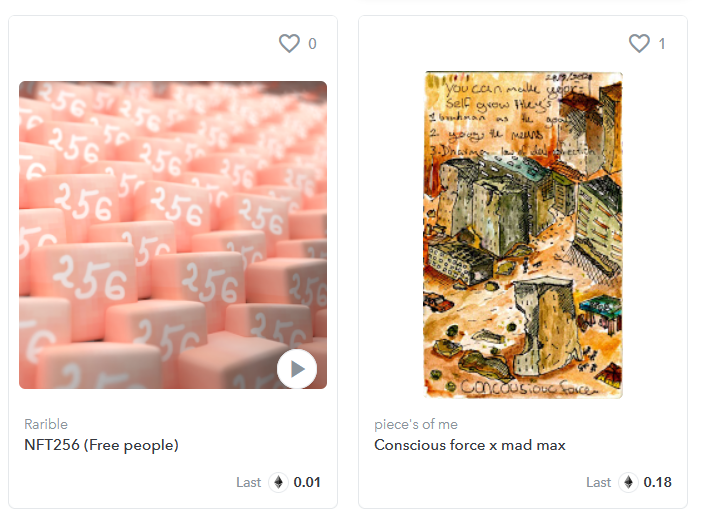Viewport: 721px width, 525px height.
Task: Click blank header area of NFT256 card
Action: pyautogui.click(x=140, y=44)
